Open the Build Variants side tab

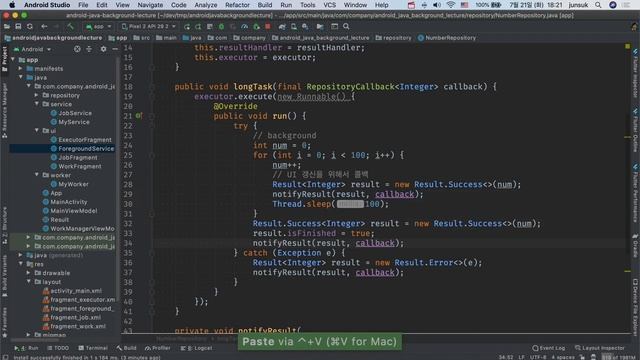tap(4, 276)
